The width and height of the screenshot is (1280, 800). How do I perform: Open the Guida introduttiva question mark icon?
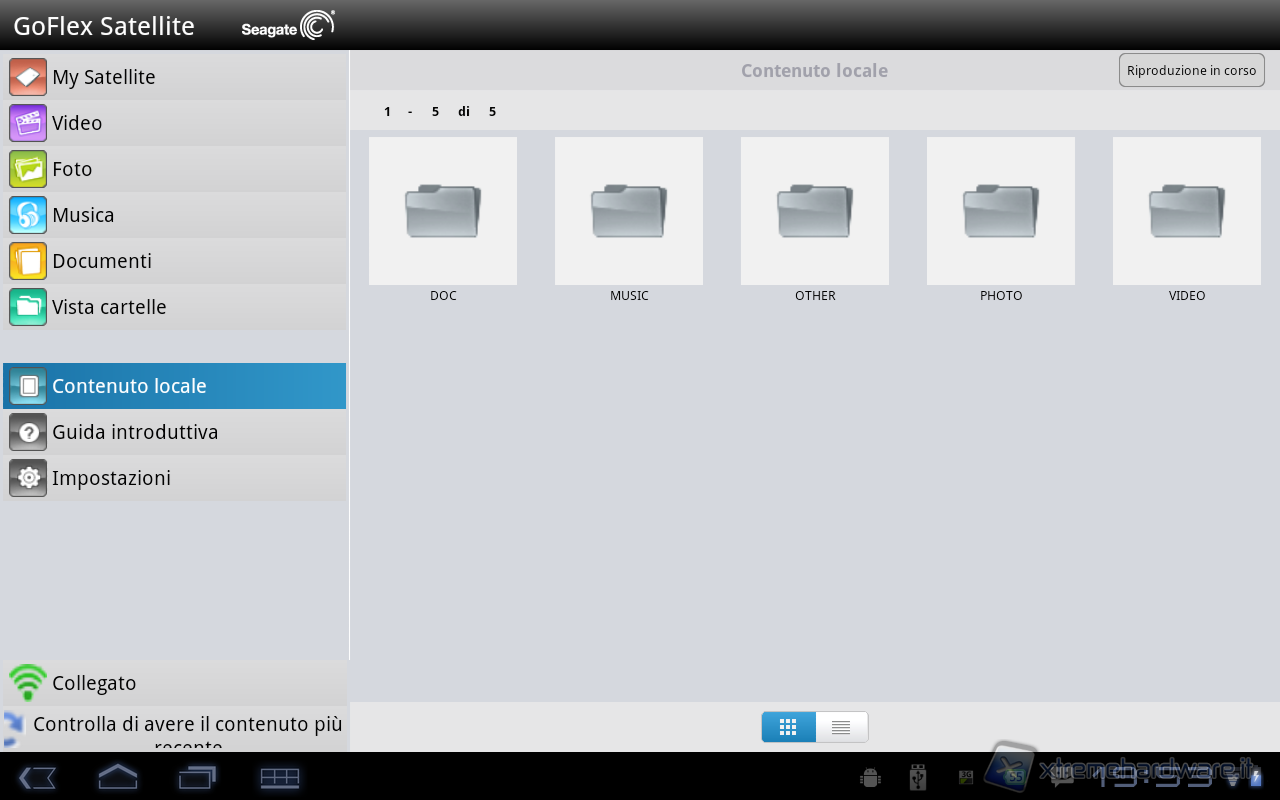click(x=28, y=432)
